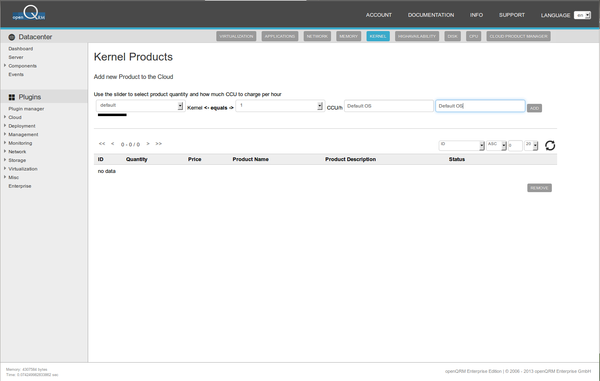
Task: Click the product name input field
Action: (389, 106)
